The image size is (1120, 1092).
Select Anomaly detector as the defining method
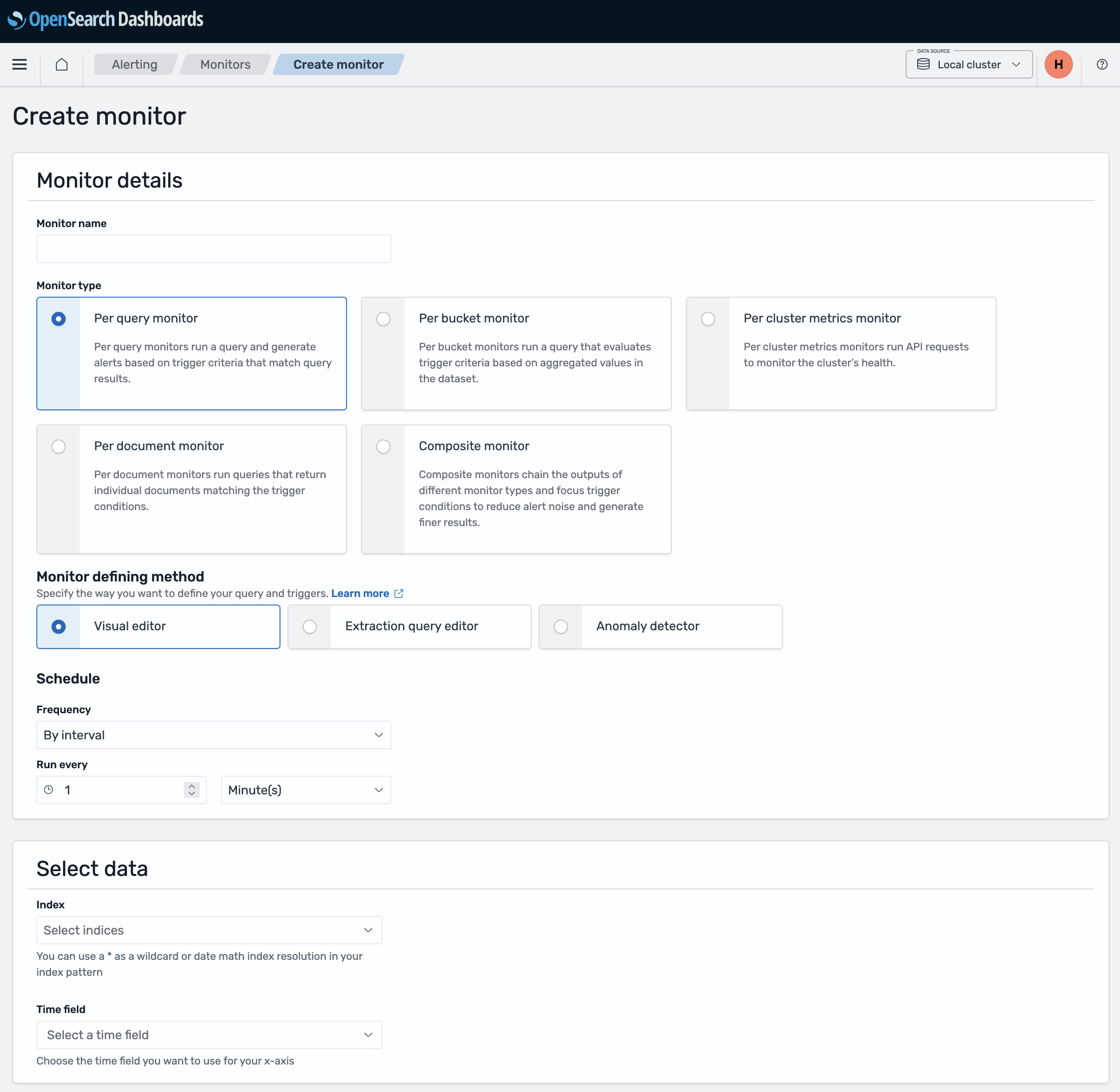[x=560, y=626]
